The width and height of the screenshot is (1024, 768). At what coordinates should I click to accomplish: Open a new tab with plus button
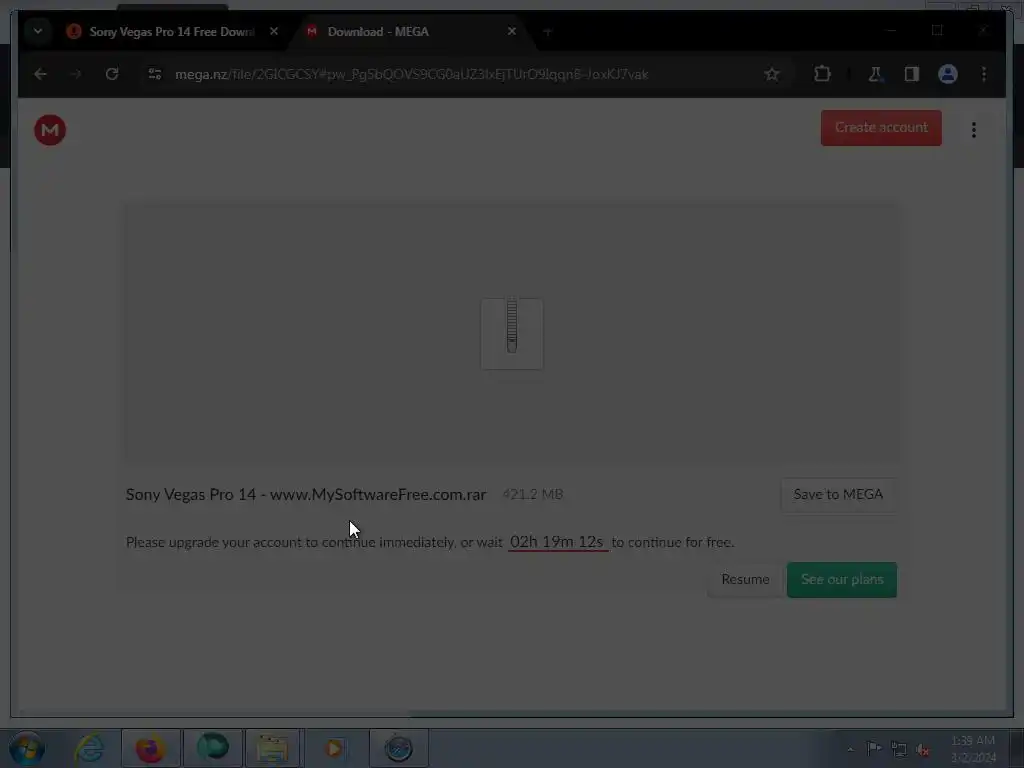click(547, 31)
